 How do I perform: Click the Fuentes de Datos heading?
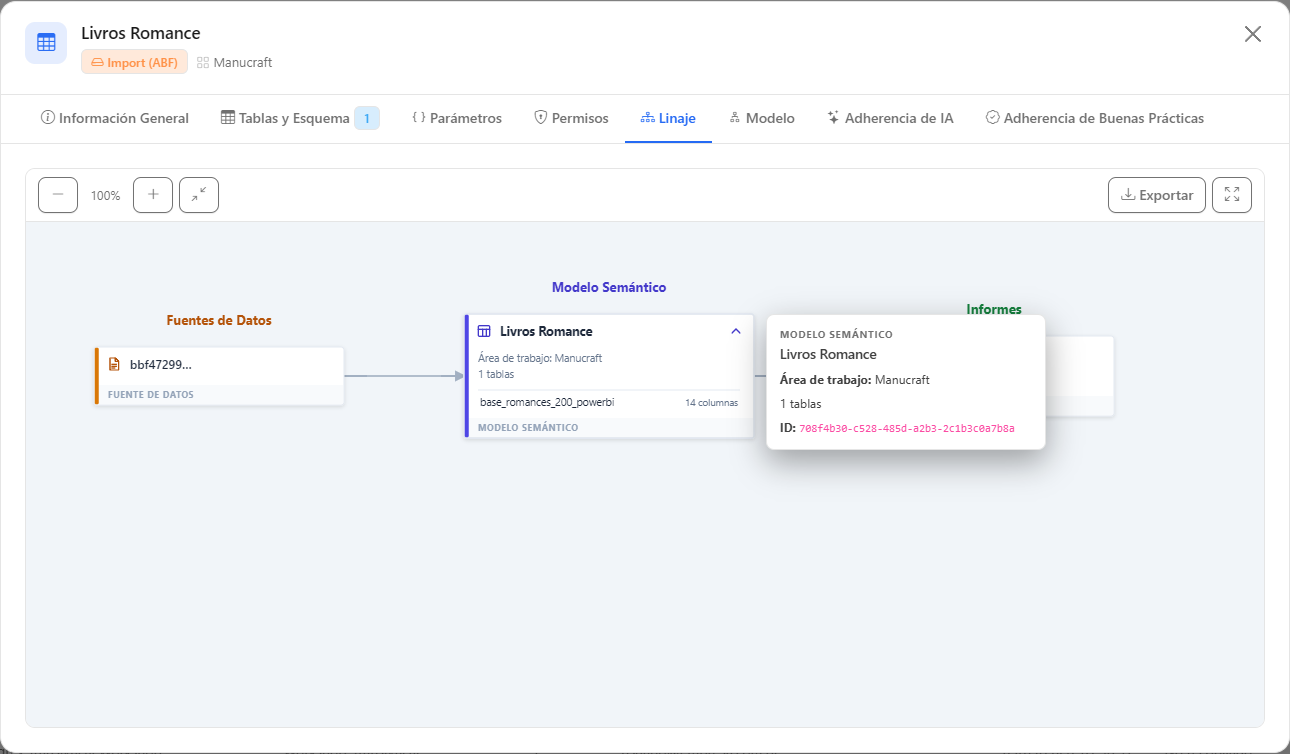tap(219, 320)
